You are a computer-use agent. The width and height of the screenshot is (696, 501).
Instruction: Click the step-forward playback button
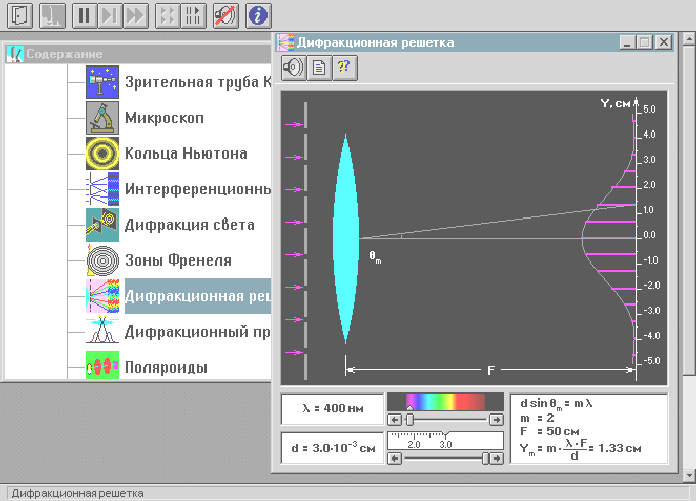(110, 16)
